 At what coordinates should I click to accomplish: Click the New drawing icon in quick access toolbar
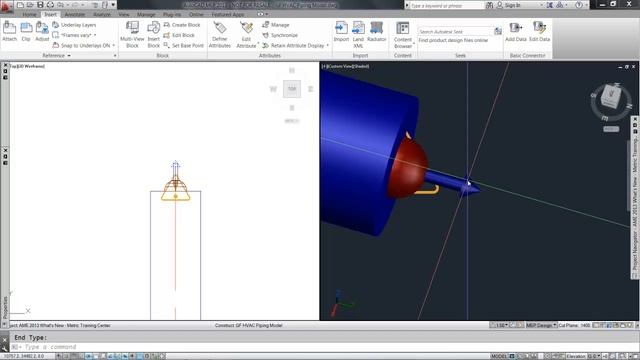tap(20, 5)
